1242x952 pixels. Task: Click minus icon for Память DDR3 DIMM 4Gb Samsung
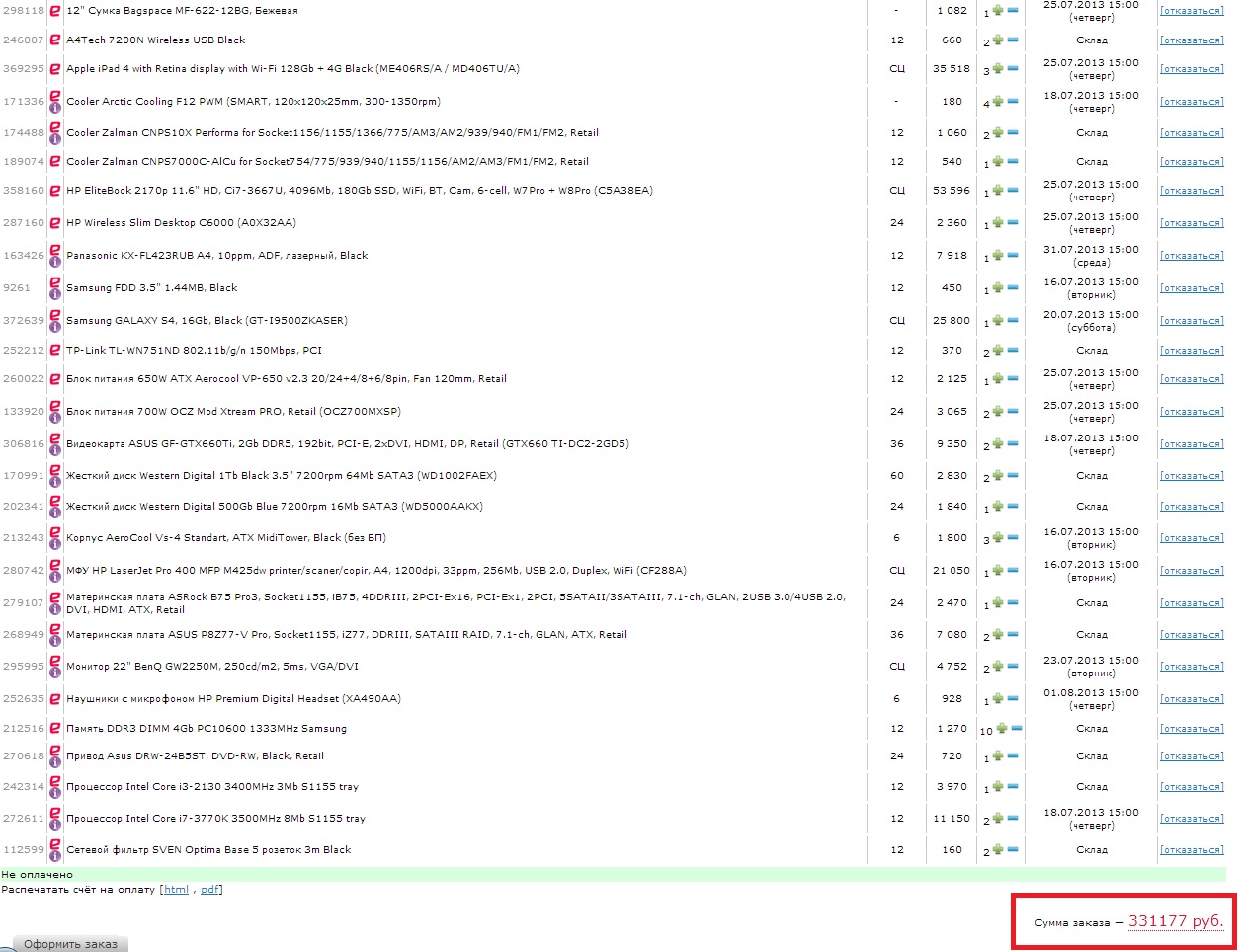tap(1017, 729)
